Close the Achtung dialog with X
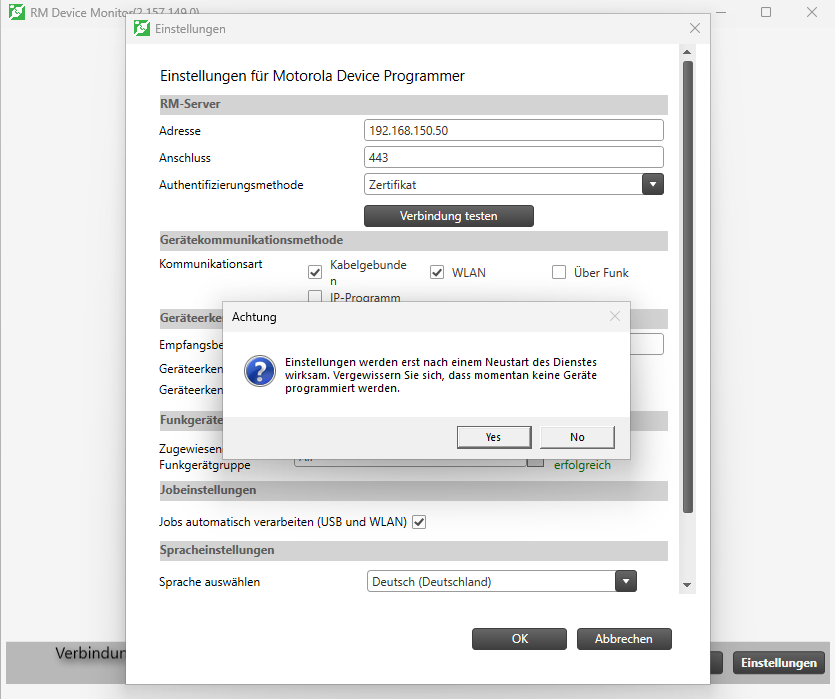The image size is (835, 699). pos(615,316)
